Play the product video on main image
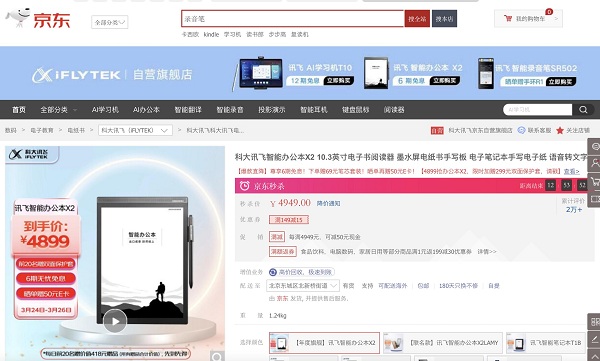Image resolution: width=600 pixels, height=361 pixels. [115, 321]
